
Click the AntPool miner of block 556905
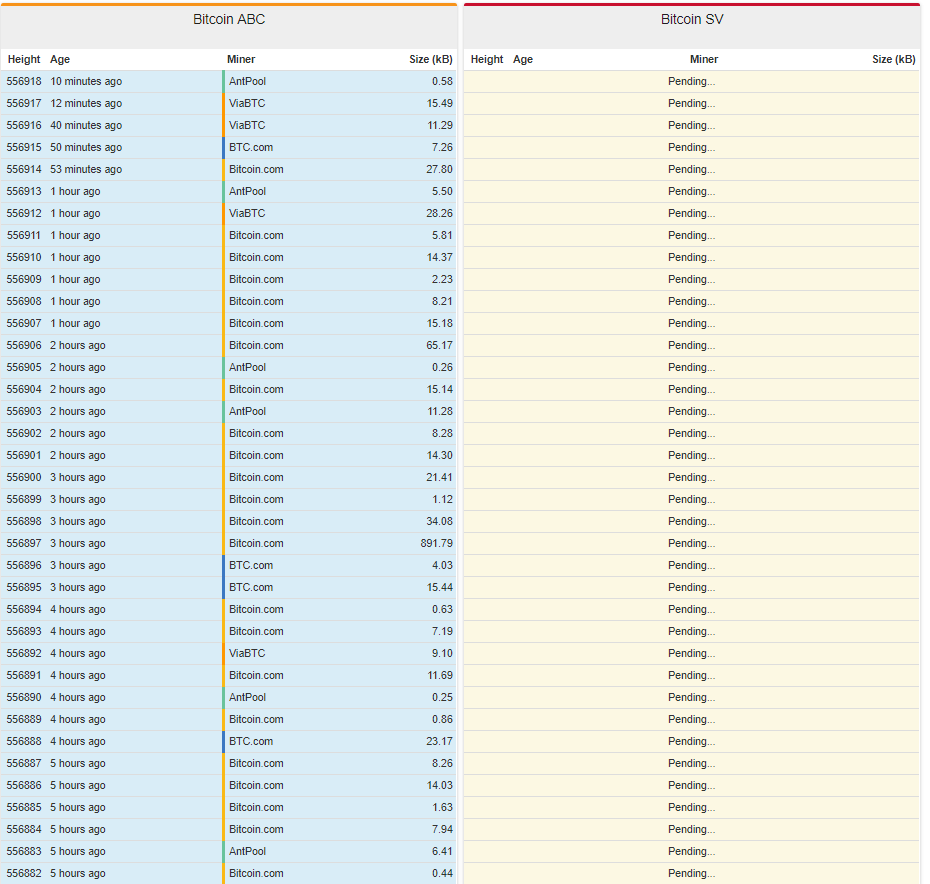(247, 367)
